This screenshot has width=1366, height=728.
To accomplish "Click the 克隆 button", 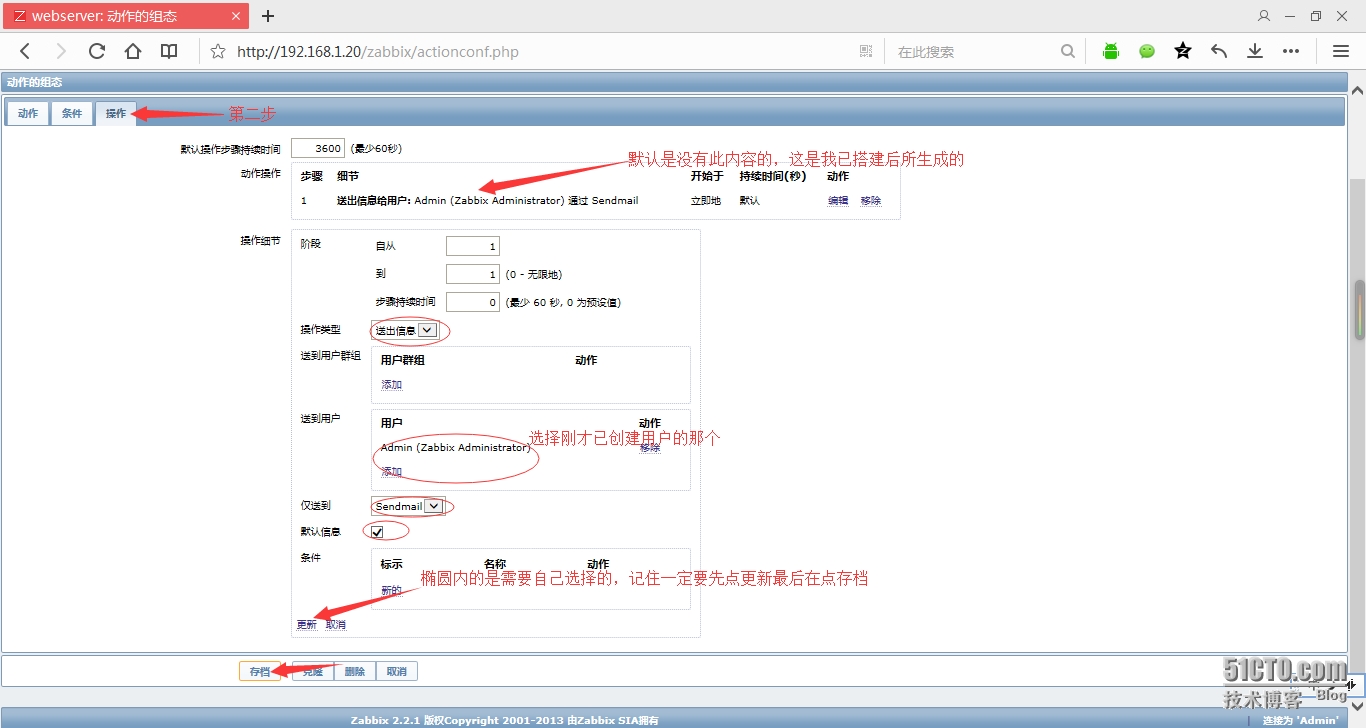I will [313, 672].
